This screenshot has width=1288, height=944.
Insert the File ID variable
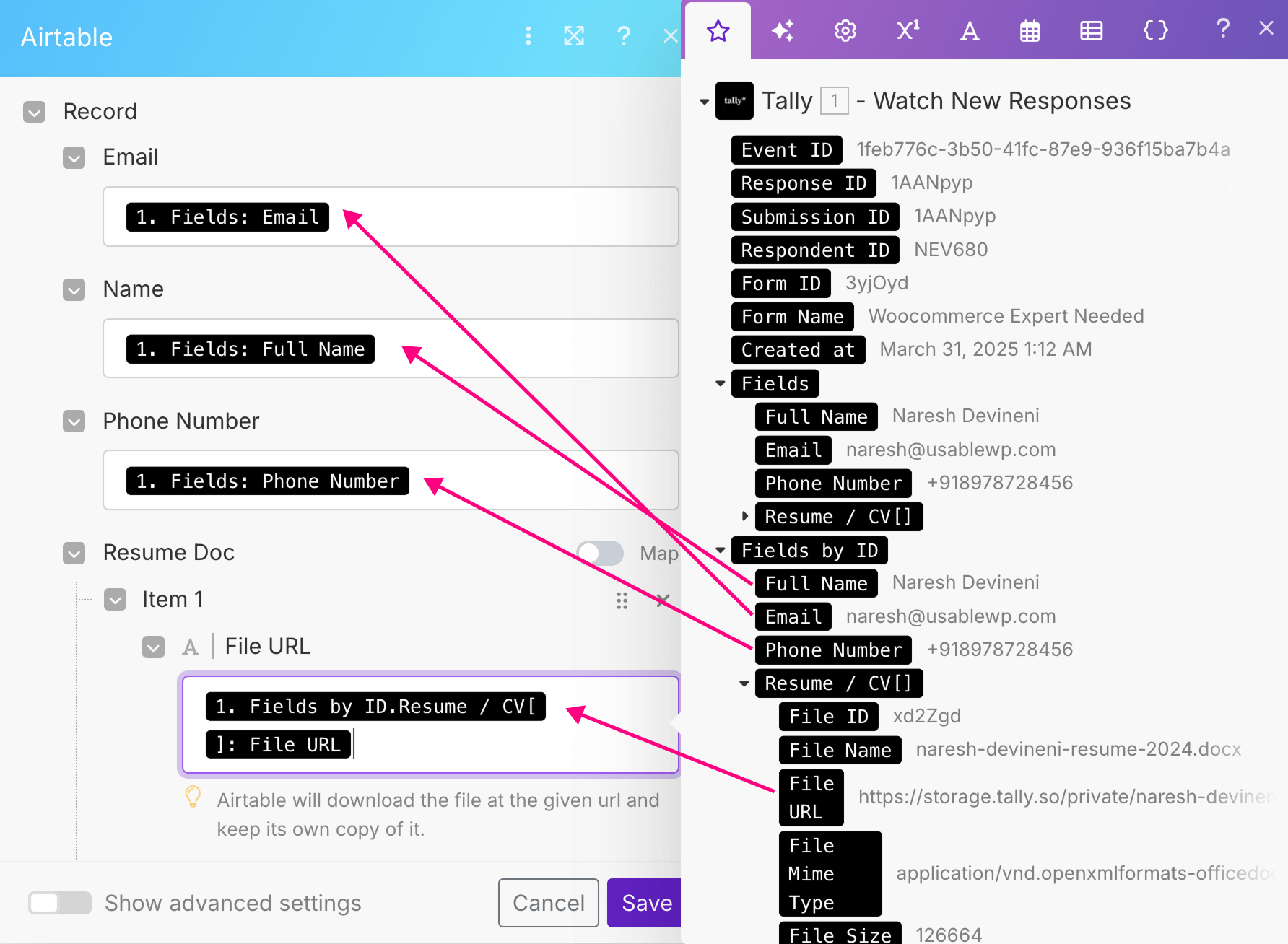click(829, 717)
